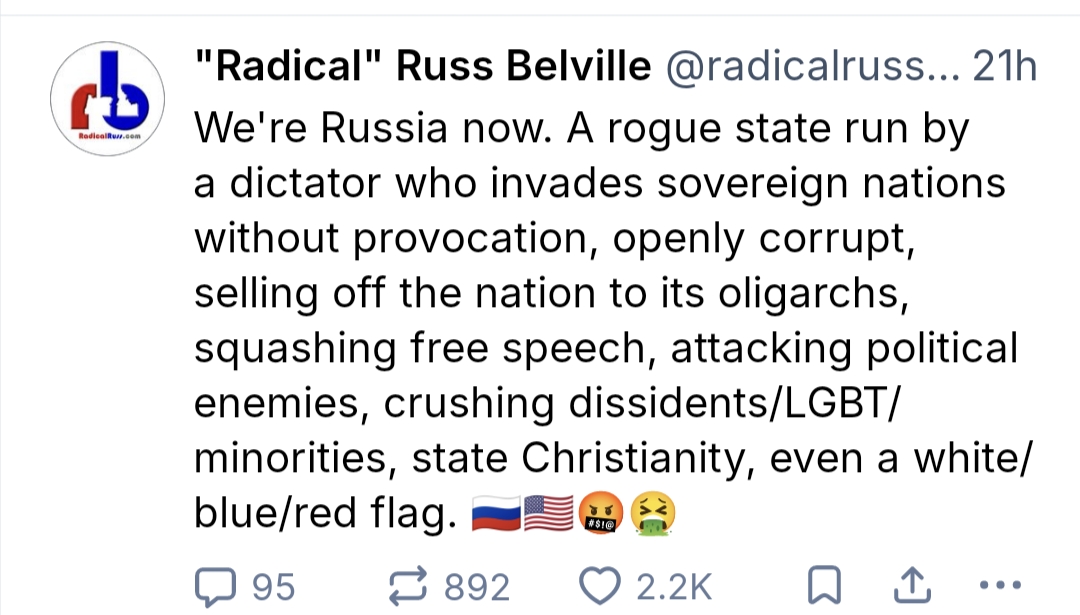This screenshot has height=615, width=1080.
Task: Like the post with the heart icon
Action: pyautogui.click(x=598, y=587)
